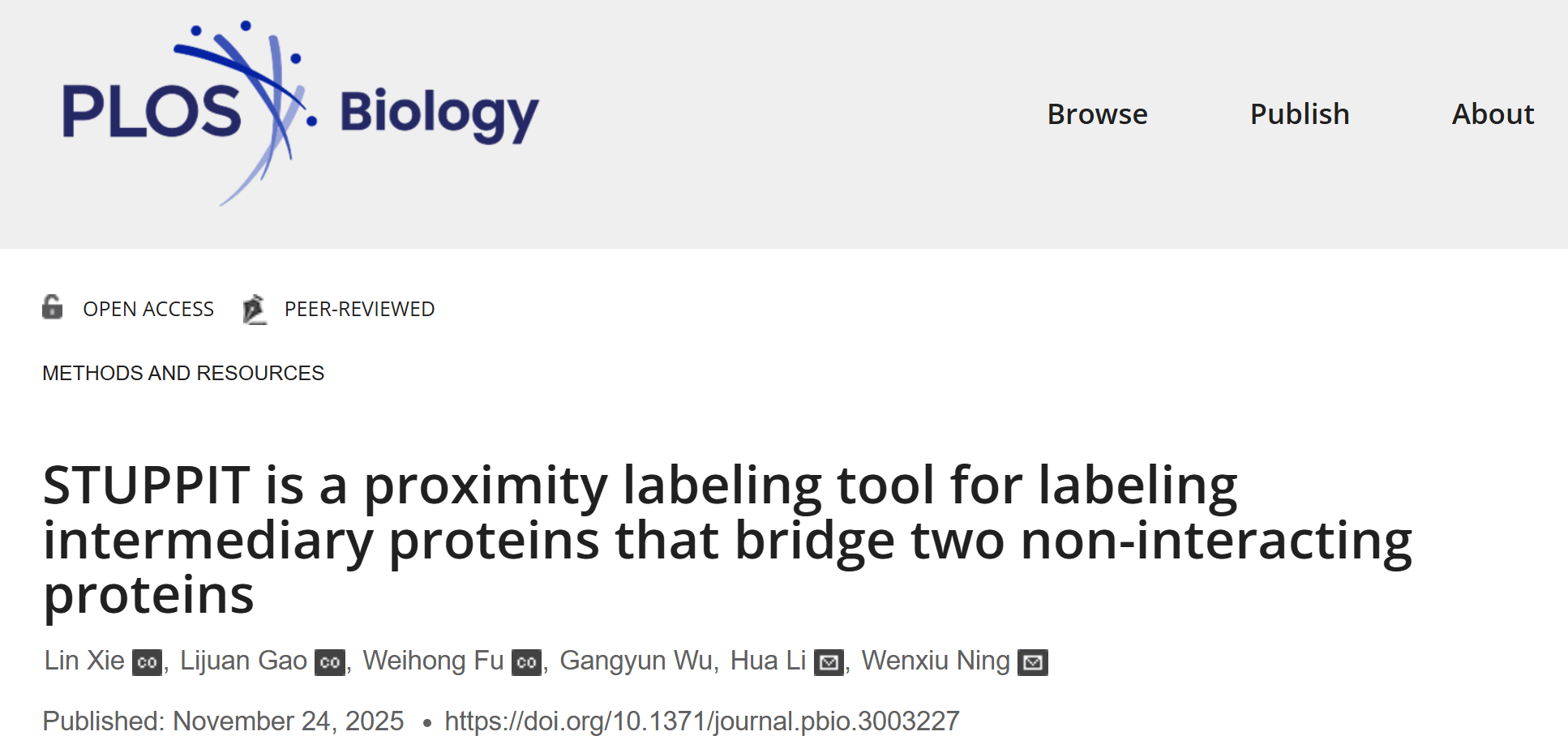Click envelope icon beside Wenxiu Ning

pos(1033,662)
